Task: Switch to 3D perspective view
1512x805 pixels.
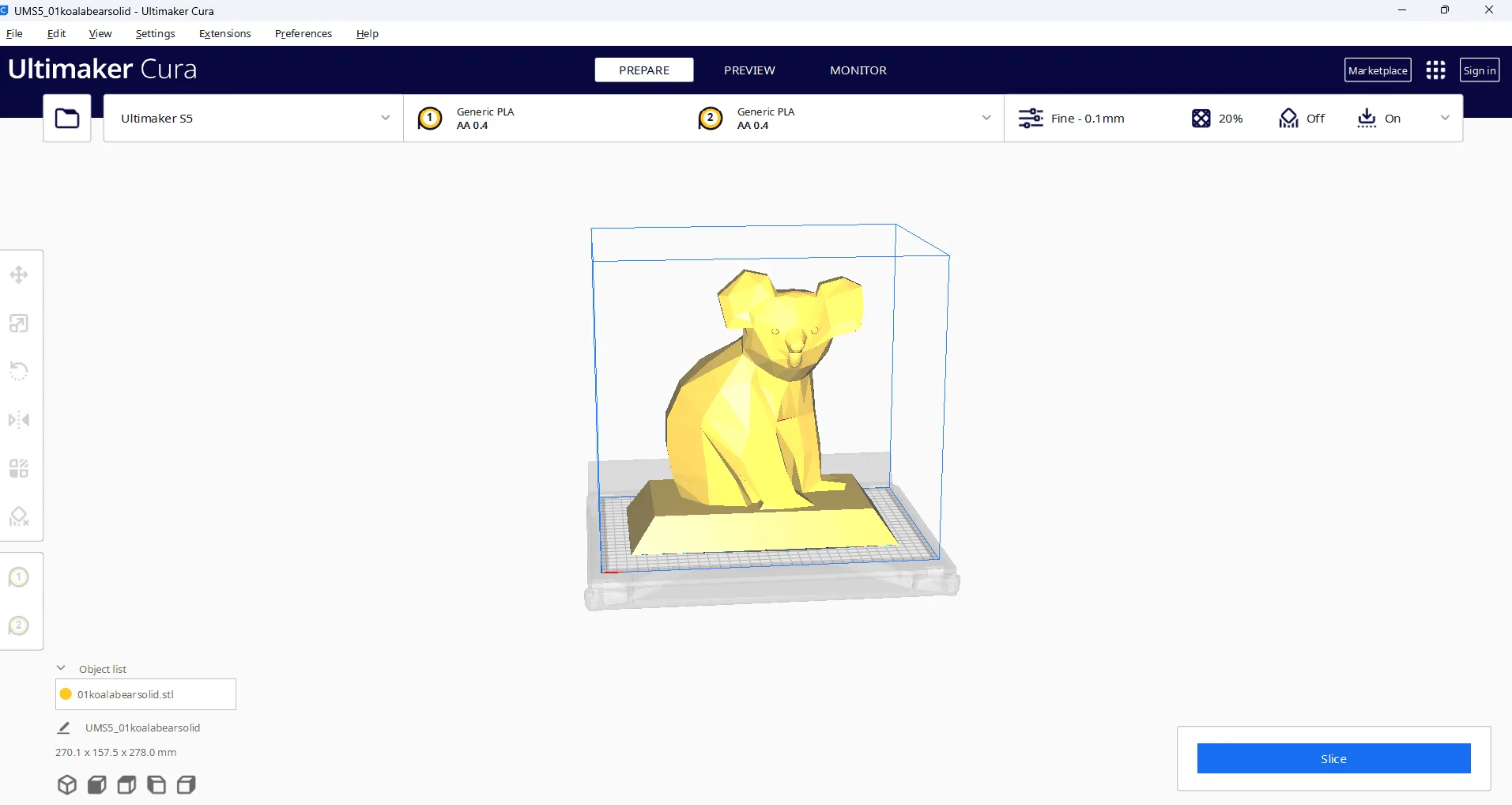Action: (x=67, y=784)
